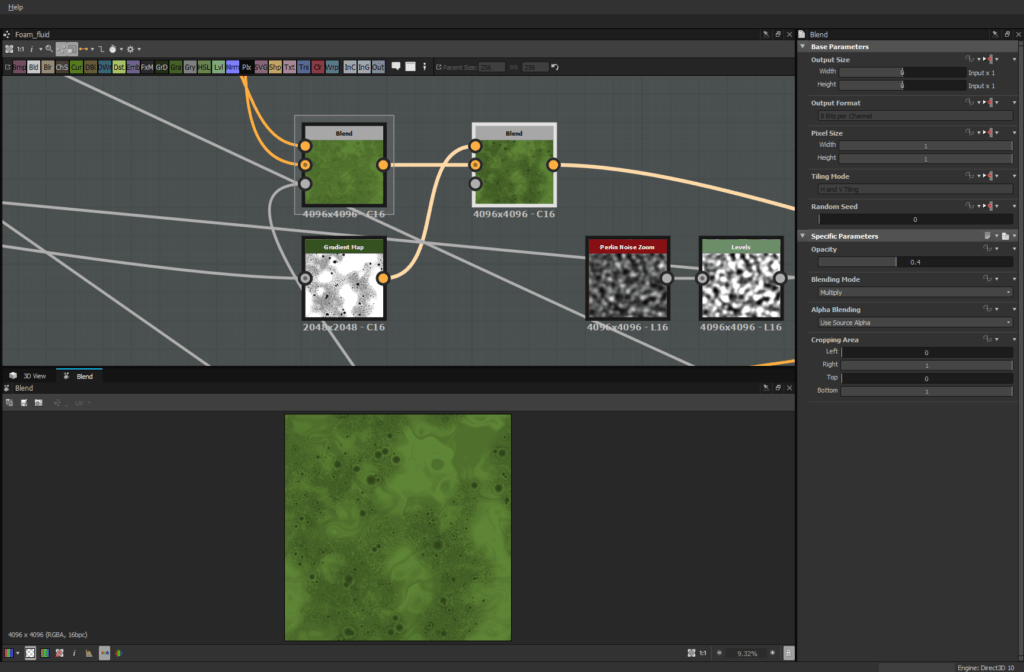Reset the parent size with the undo arrow
Image resolution: width=1024 pixels, height=672 pixels.
coord(555,67)
